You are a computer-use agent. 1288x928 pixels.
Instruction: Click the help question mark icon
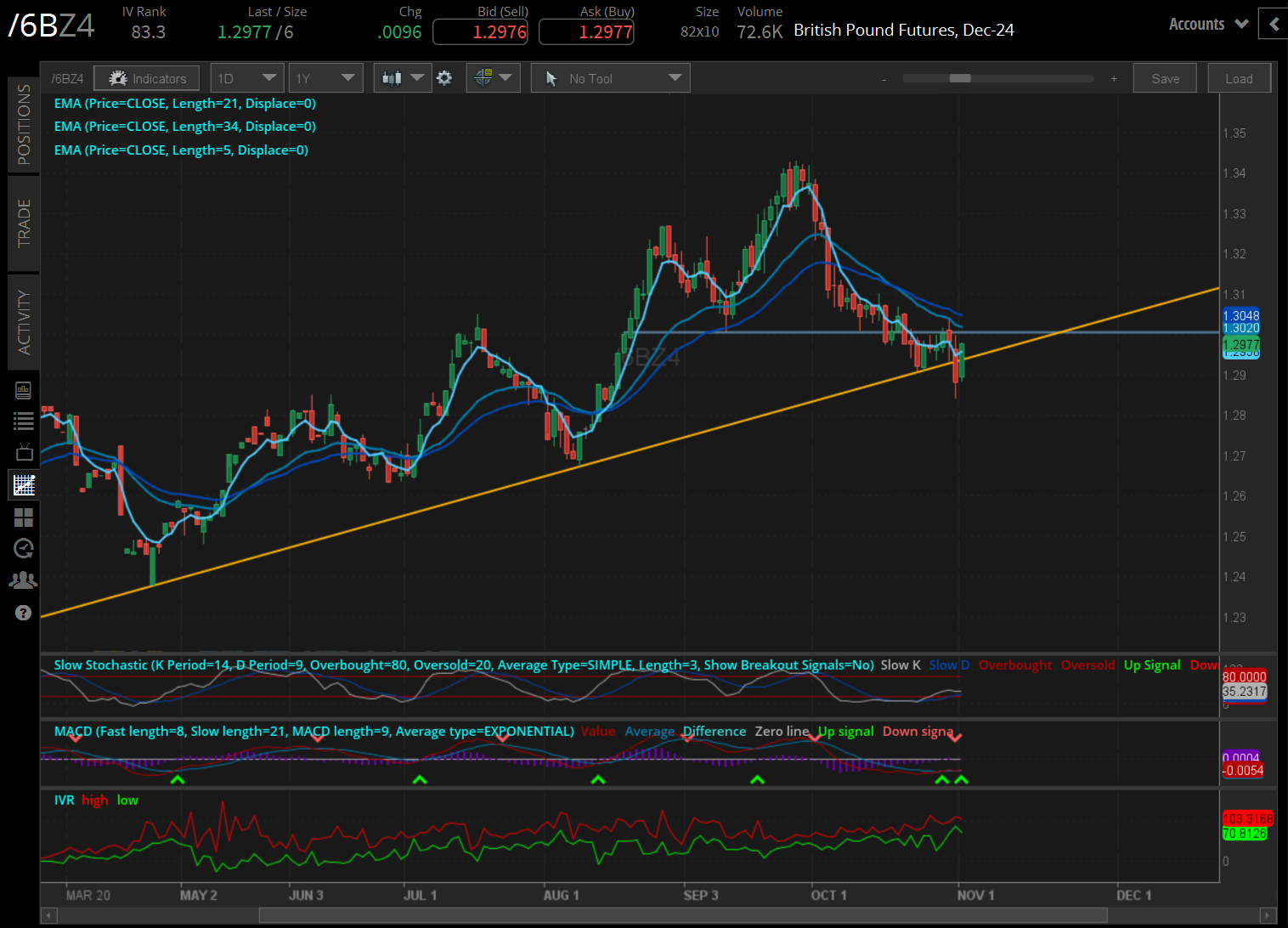tap(24, 613)
